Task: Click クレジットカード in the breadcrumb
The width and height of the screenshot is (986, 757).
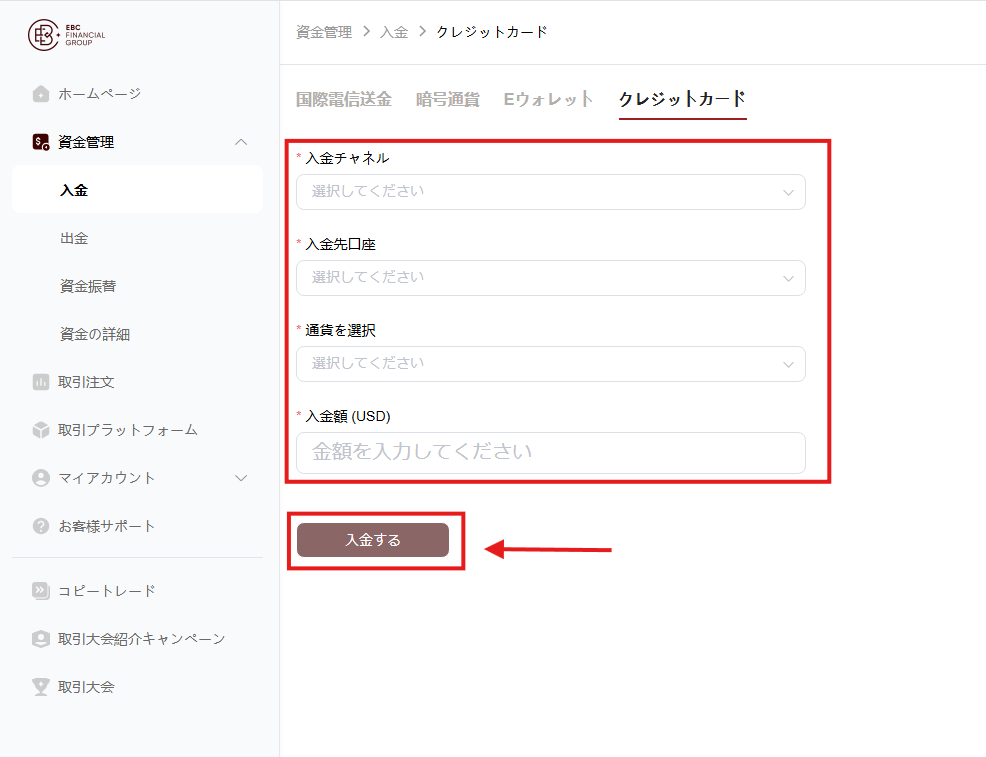Action: pos(492,32)
